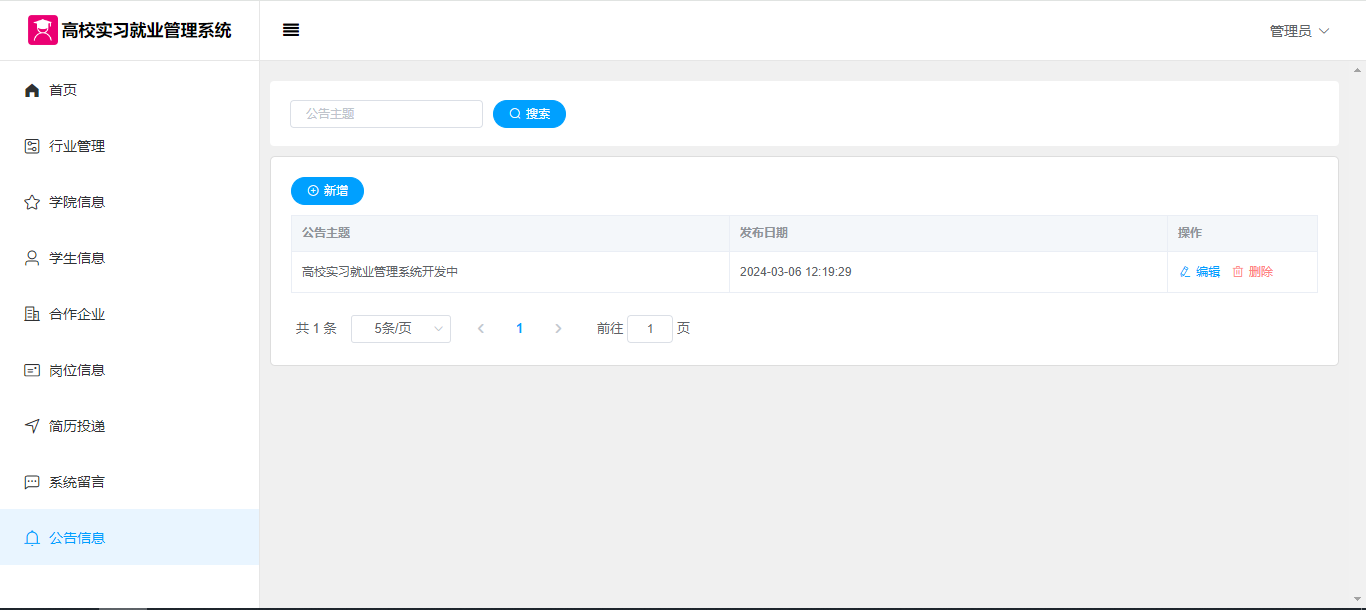Click the pink graduate logo icon

tap(42, 30)
